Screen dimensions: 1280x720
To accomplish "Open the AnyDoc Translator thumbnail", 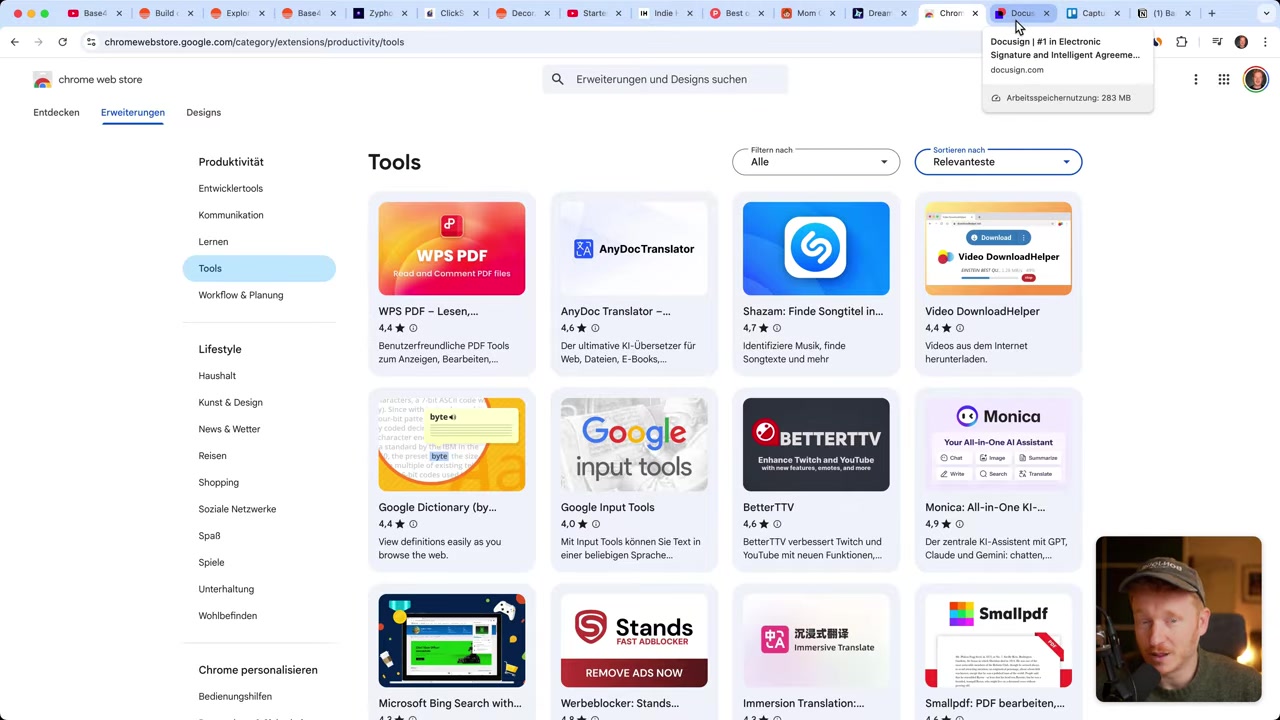I will 634,249.
